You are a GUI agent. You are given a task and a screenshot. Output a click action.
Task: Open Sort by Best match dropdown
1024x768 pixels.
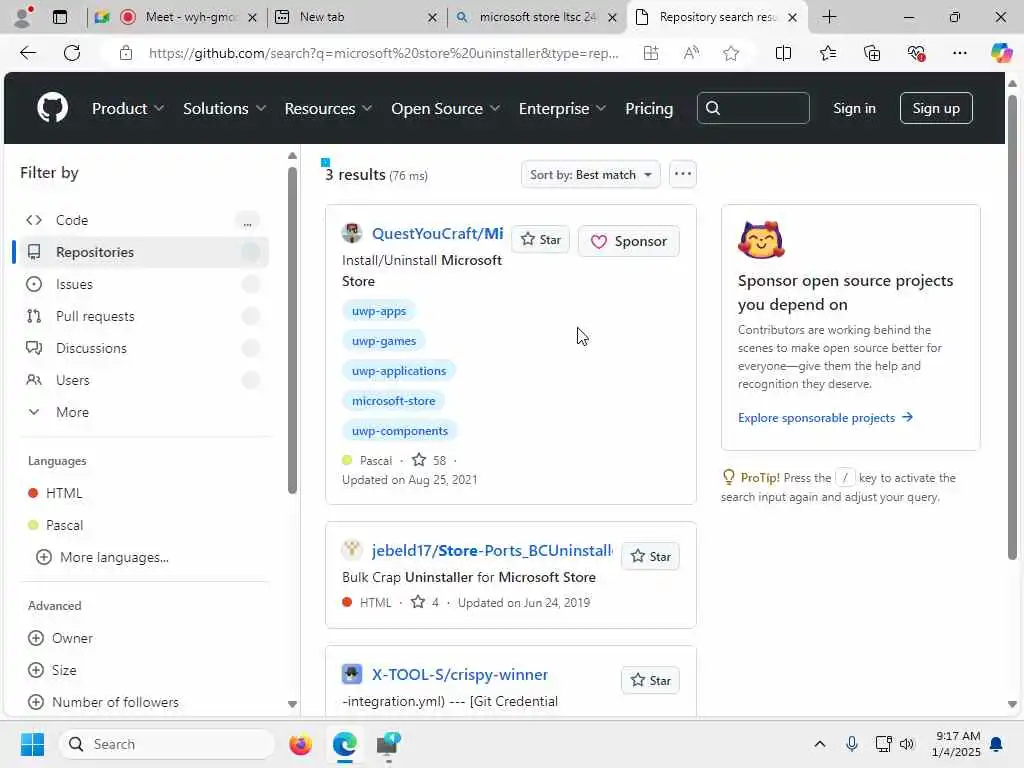point(590,174)
